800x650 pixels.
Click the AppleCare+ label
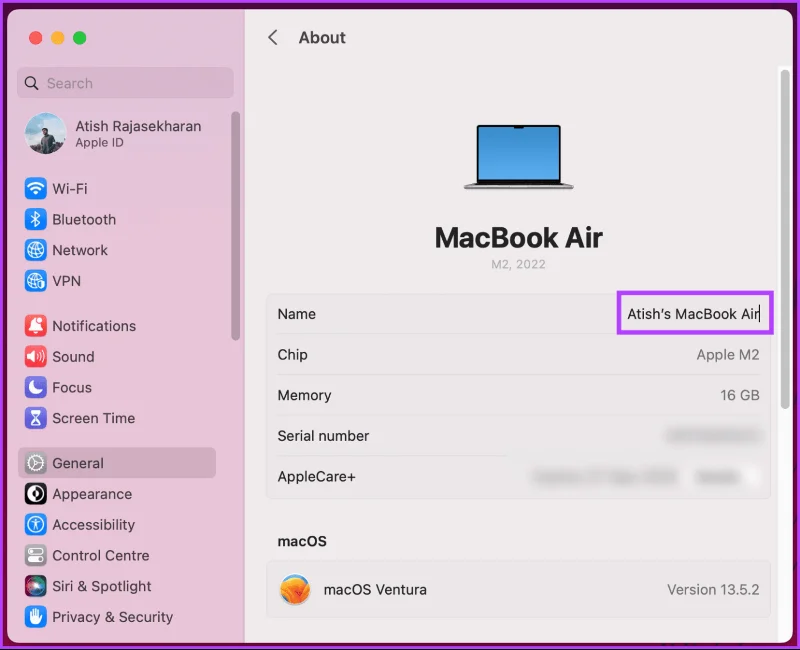tap(316, 477)
